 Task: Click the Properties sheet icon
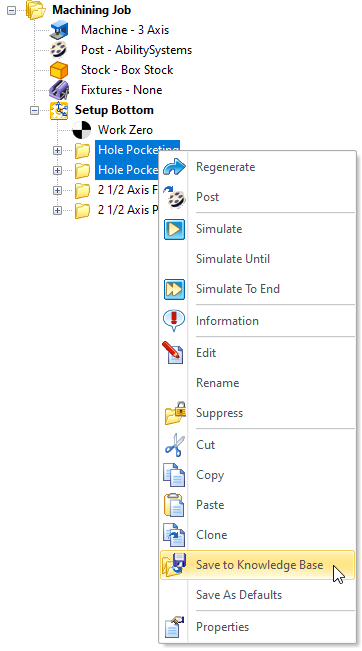[x=174, y=627]
